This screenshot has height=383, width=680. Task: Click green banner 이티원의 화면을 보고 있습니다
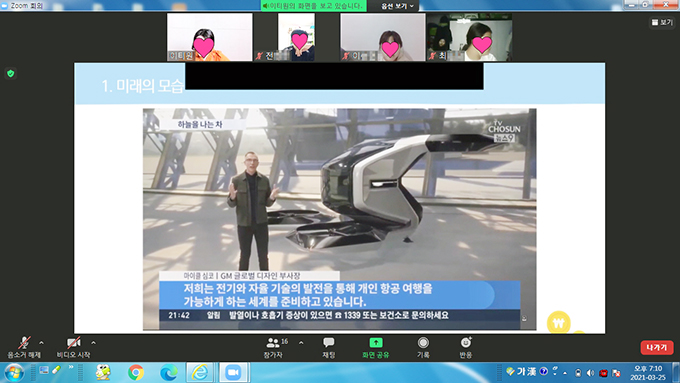[x=314, y=6]
